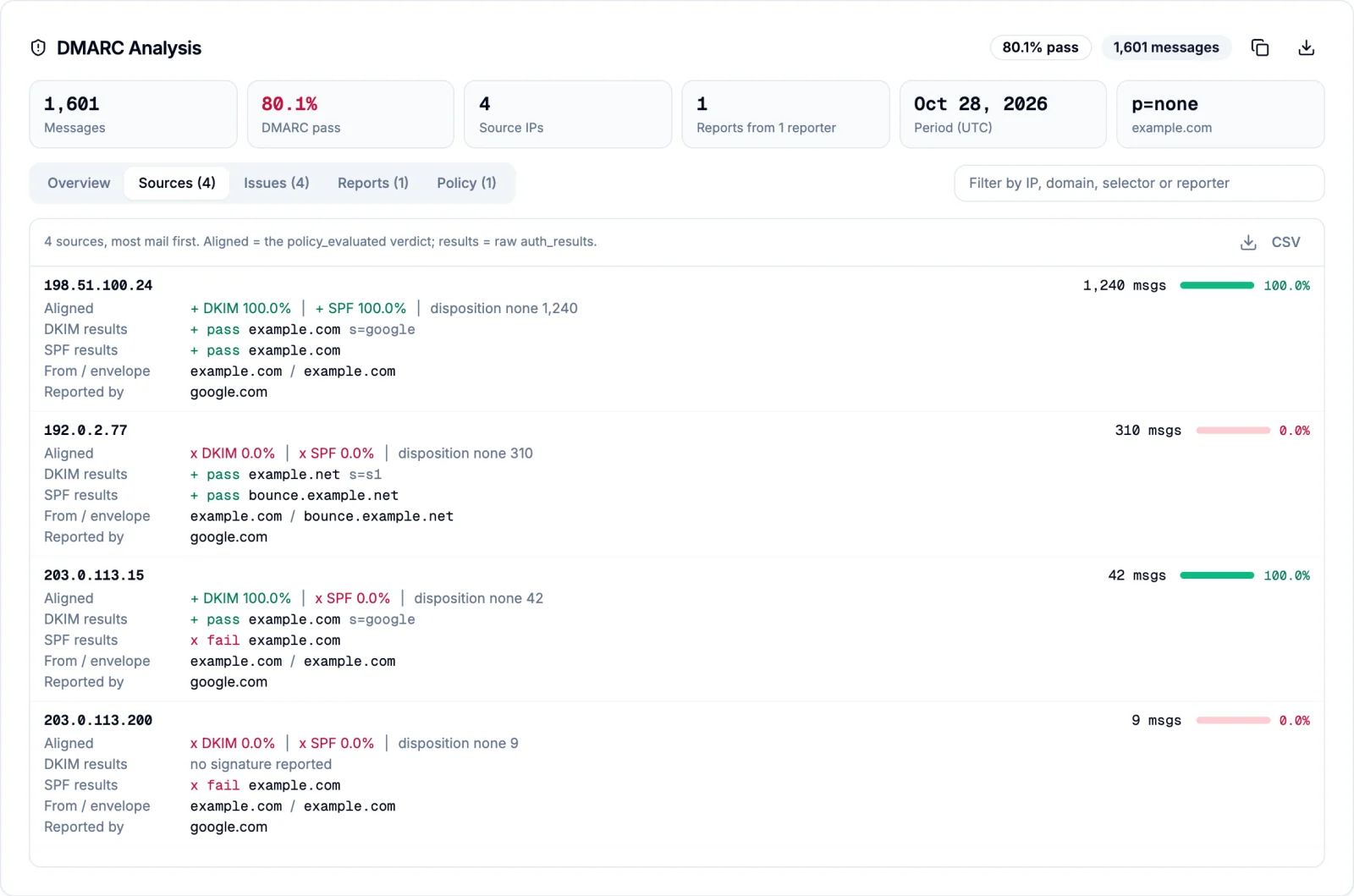Image resolution: width=1354 pixels, height=896 pixels.
Task: Click the p=none policy card
Action: point(1220,114)
